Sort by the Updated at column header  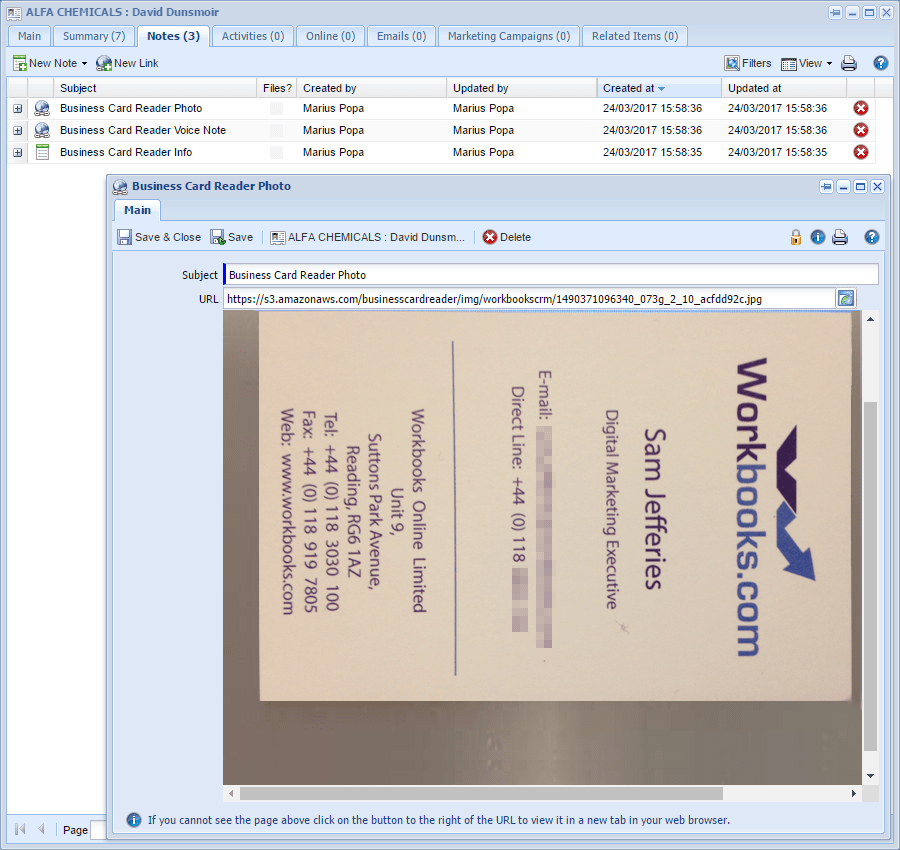point(784,88)
